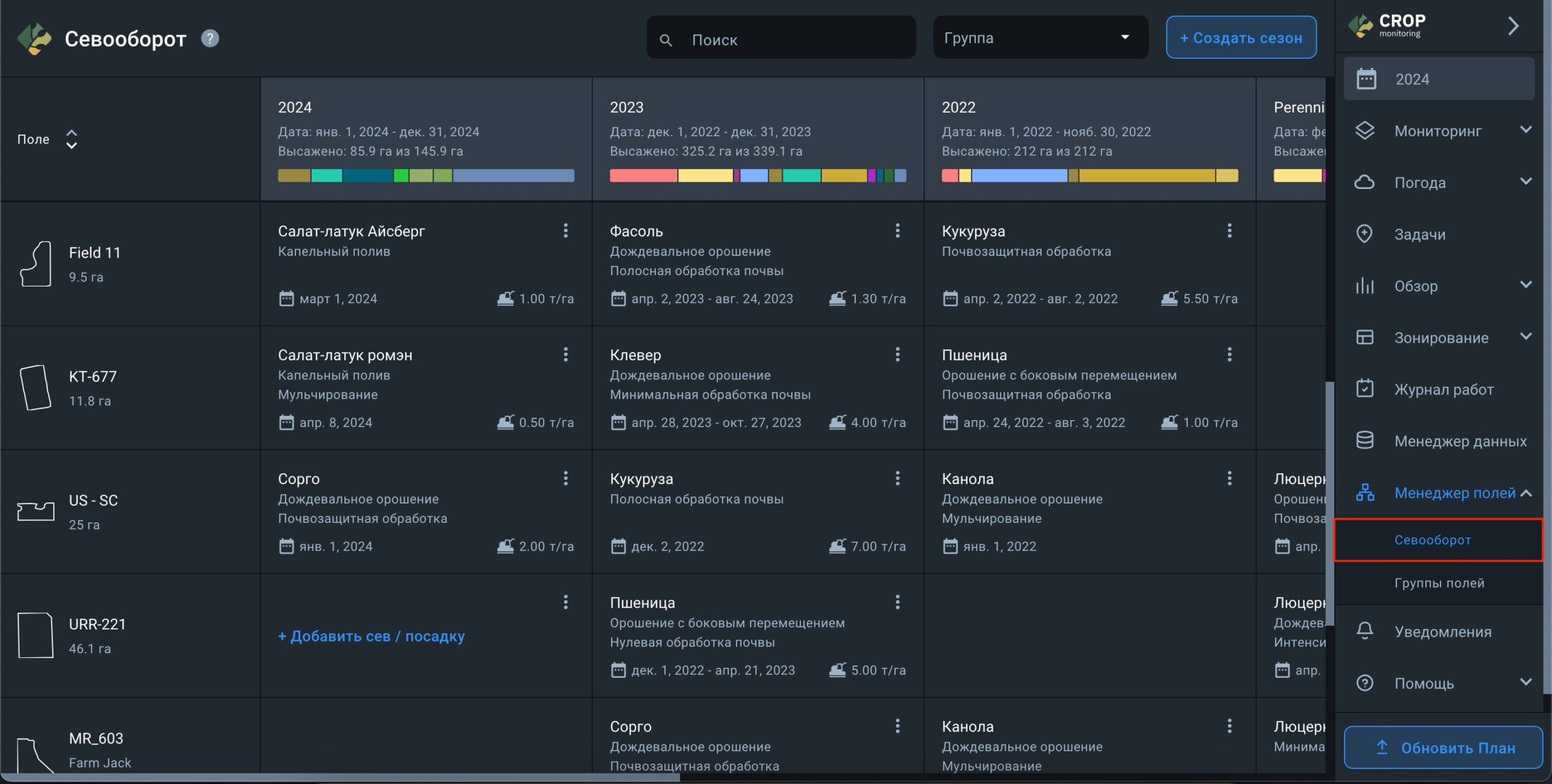
Task: Click the blue segment in the 2022 crop bar
Action: point(1019,176)
